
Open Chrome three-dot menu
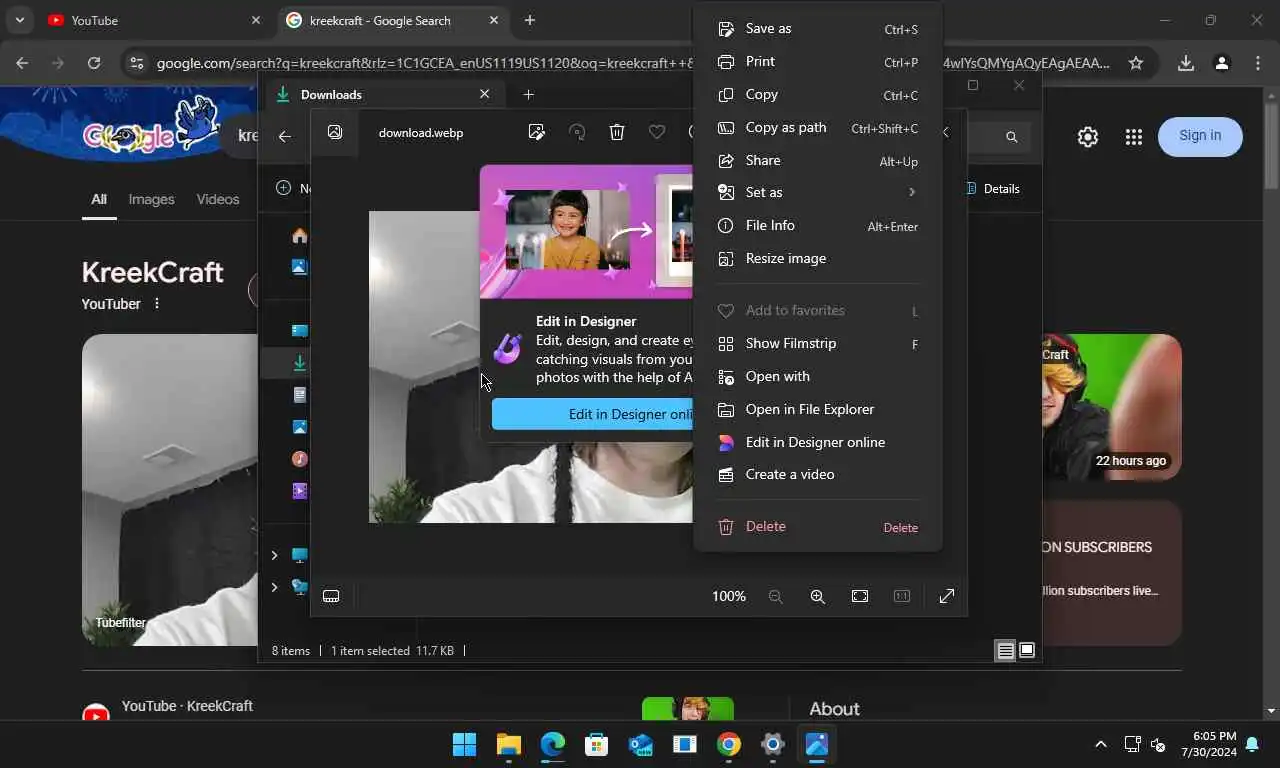[1258, 63]
